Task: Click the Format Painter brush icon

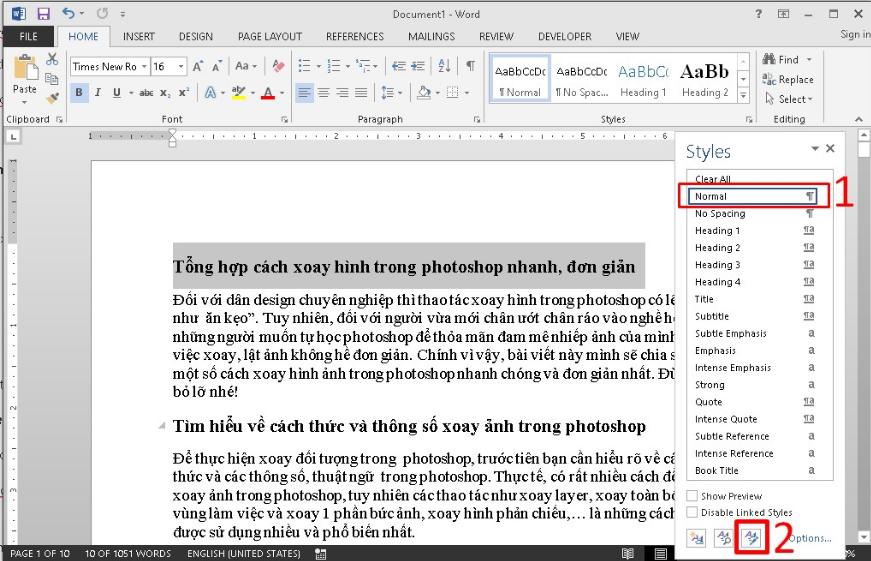Action: 52,99
